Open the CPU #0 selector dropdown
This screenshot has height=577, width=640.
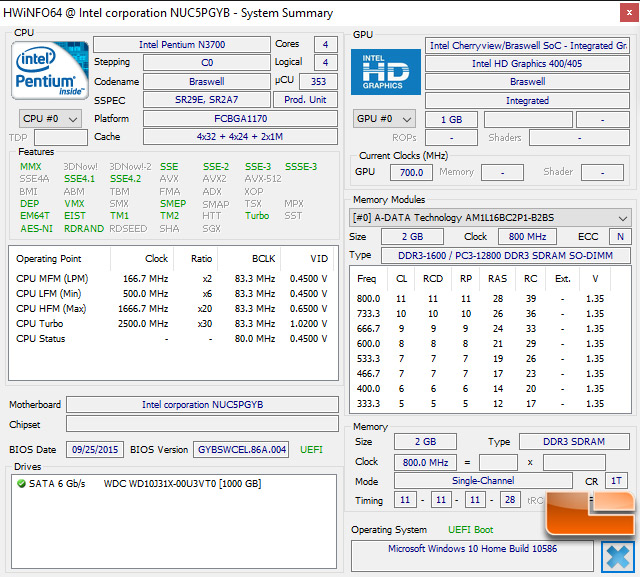coord(50,119)
